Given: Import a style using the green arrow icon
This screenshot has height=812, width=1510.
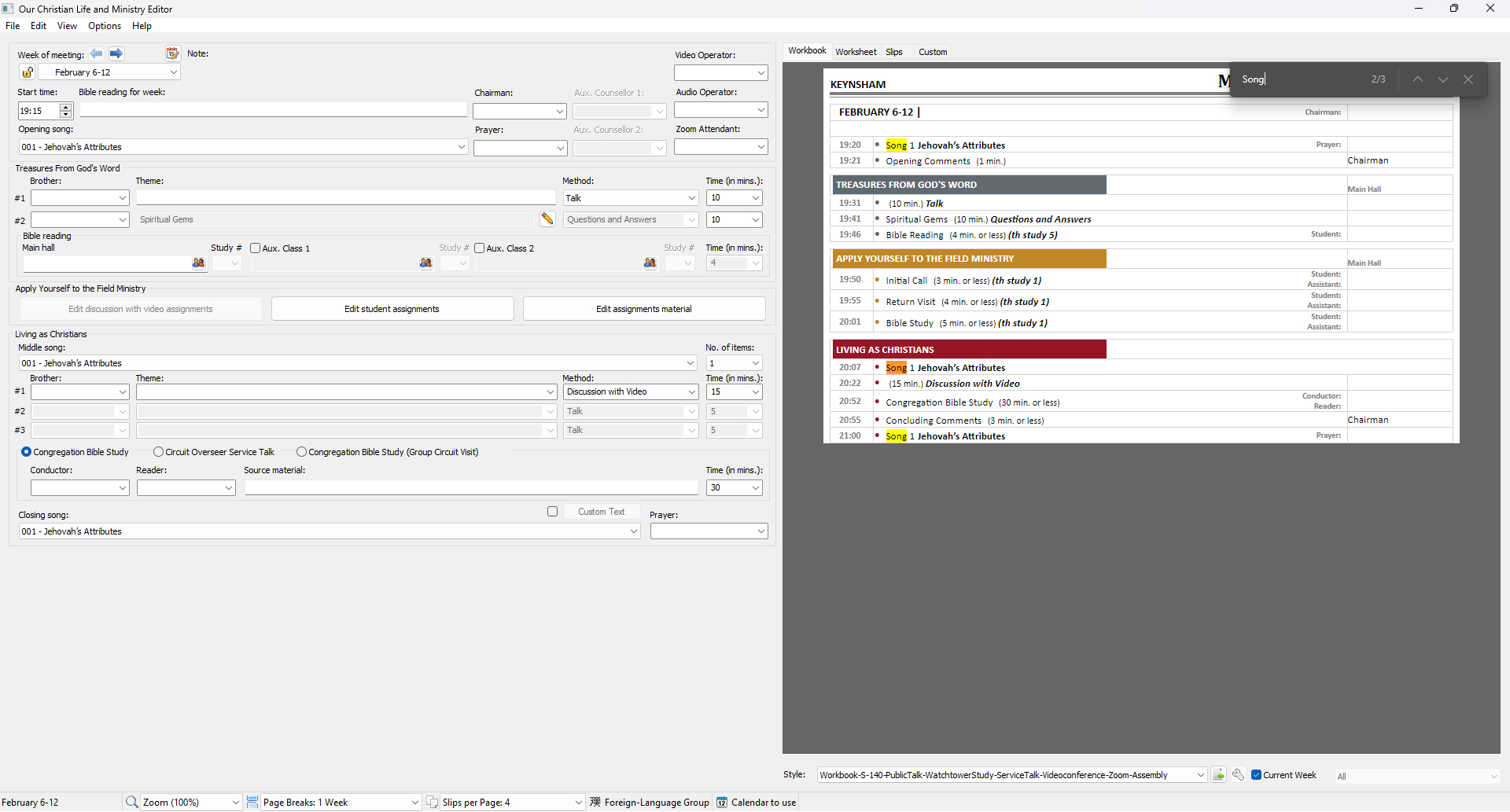Looking at the screenshot, I should pos(1219,774).
